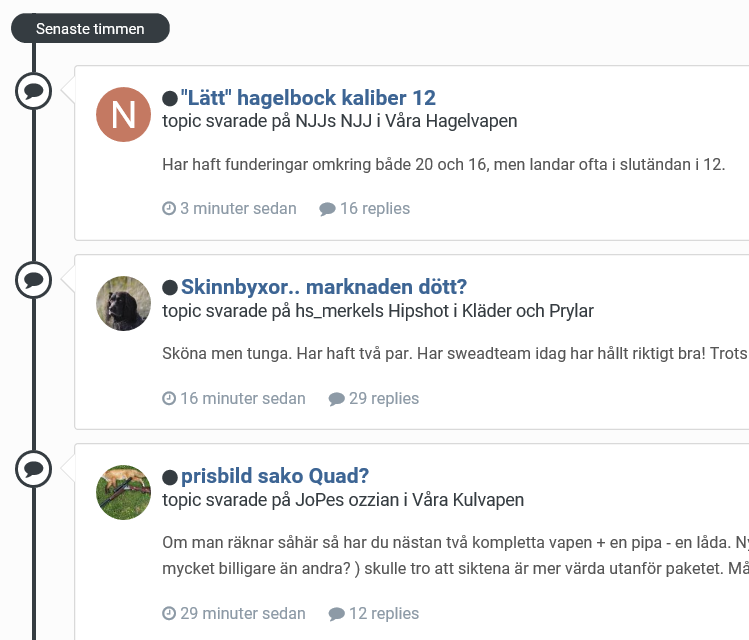
Task: Click speech bubble timeline marker beside sako Quad post
Action: pos(34,468)
